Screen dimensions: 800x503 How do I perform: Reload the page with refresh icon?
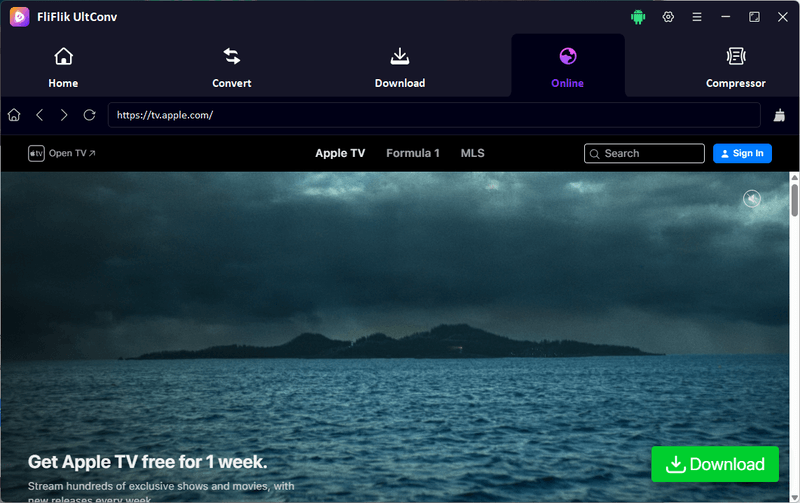pos(89,115)
